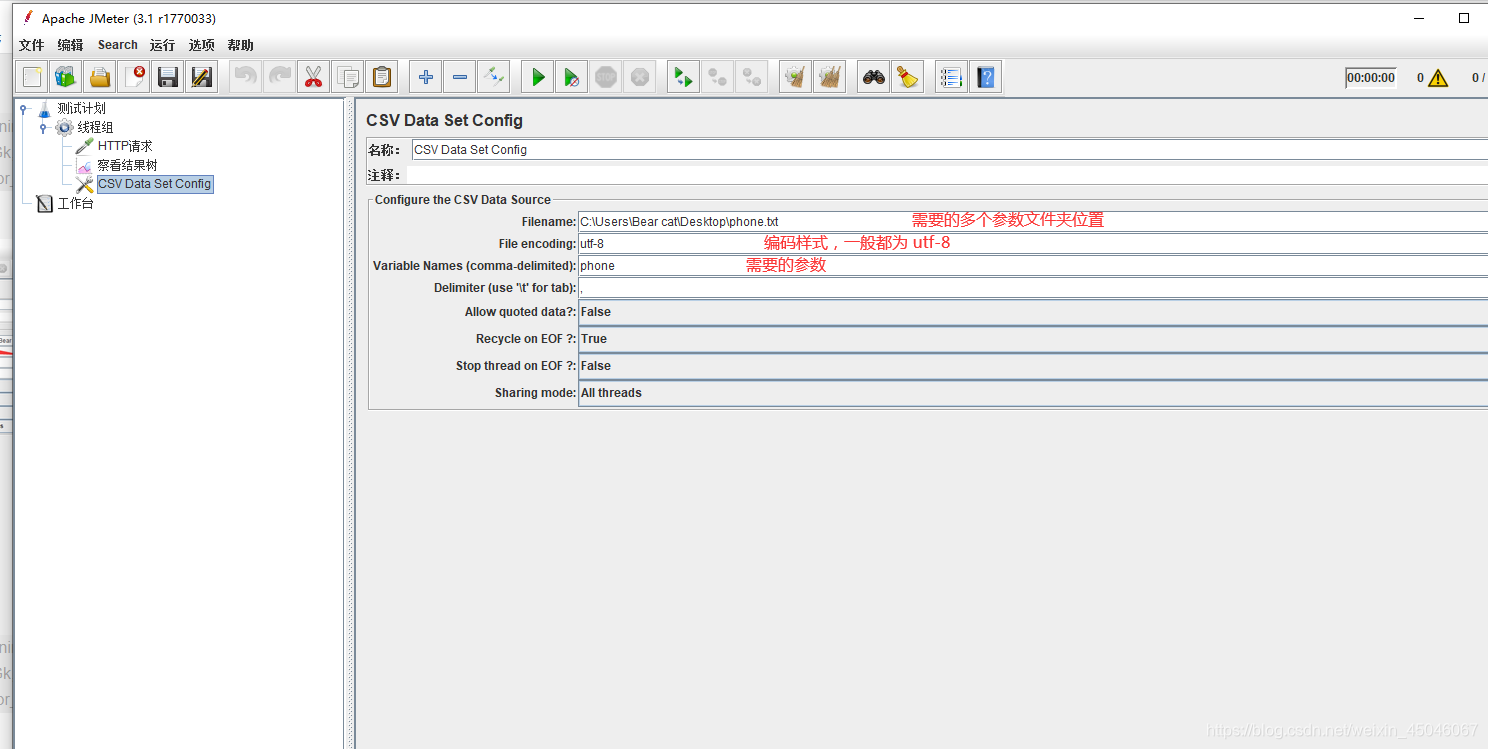Open Help using question mark icon

click(986, 77)
